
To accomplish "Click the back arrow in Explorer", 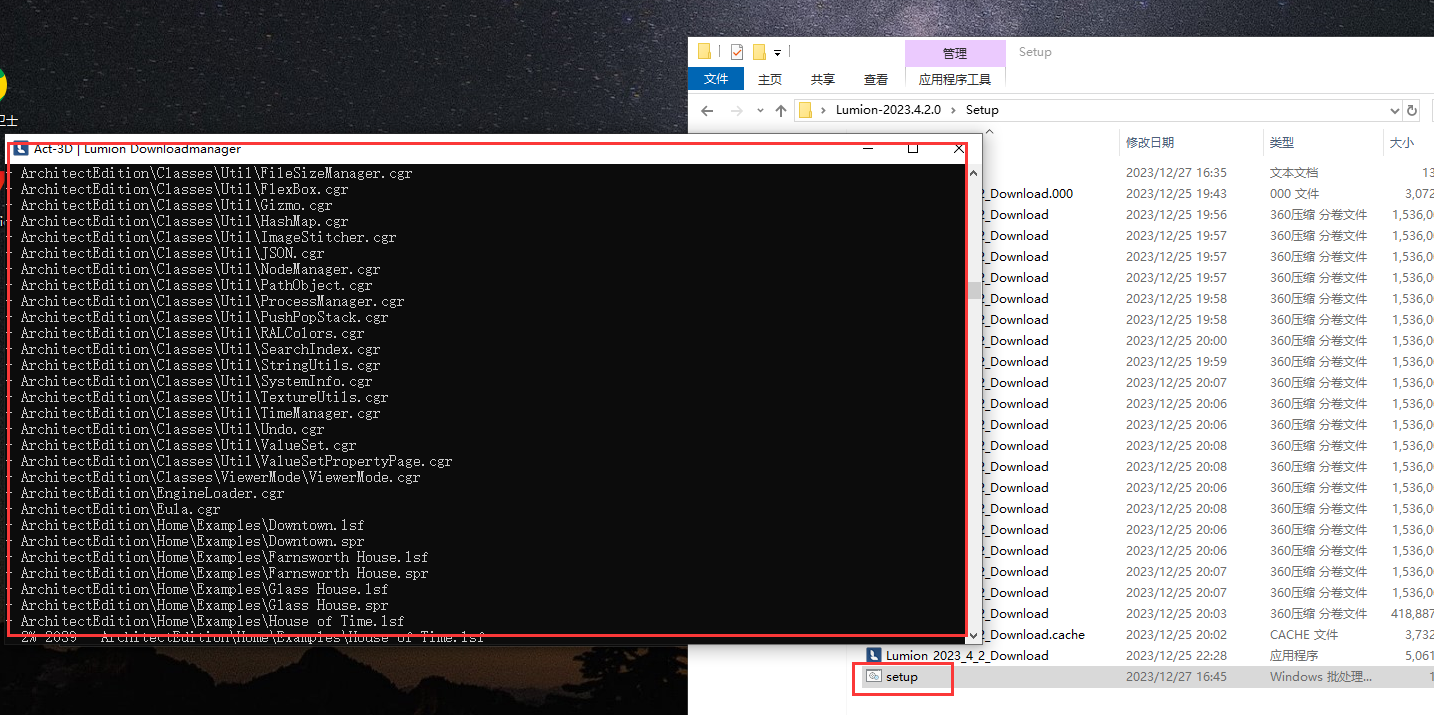I will pos(707,110).
